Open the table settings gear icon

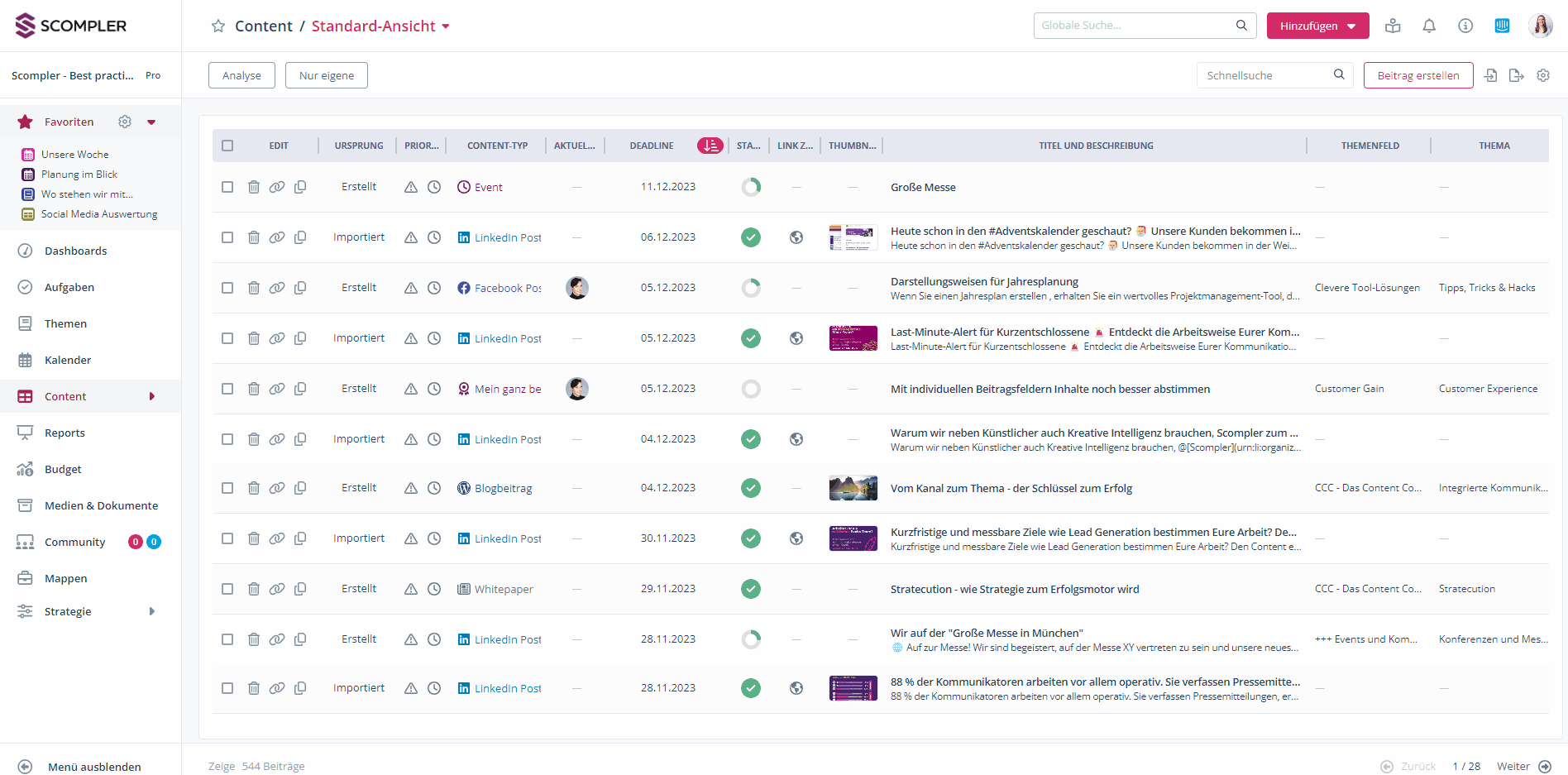pyautogui.click(x=1543, y=75)
